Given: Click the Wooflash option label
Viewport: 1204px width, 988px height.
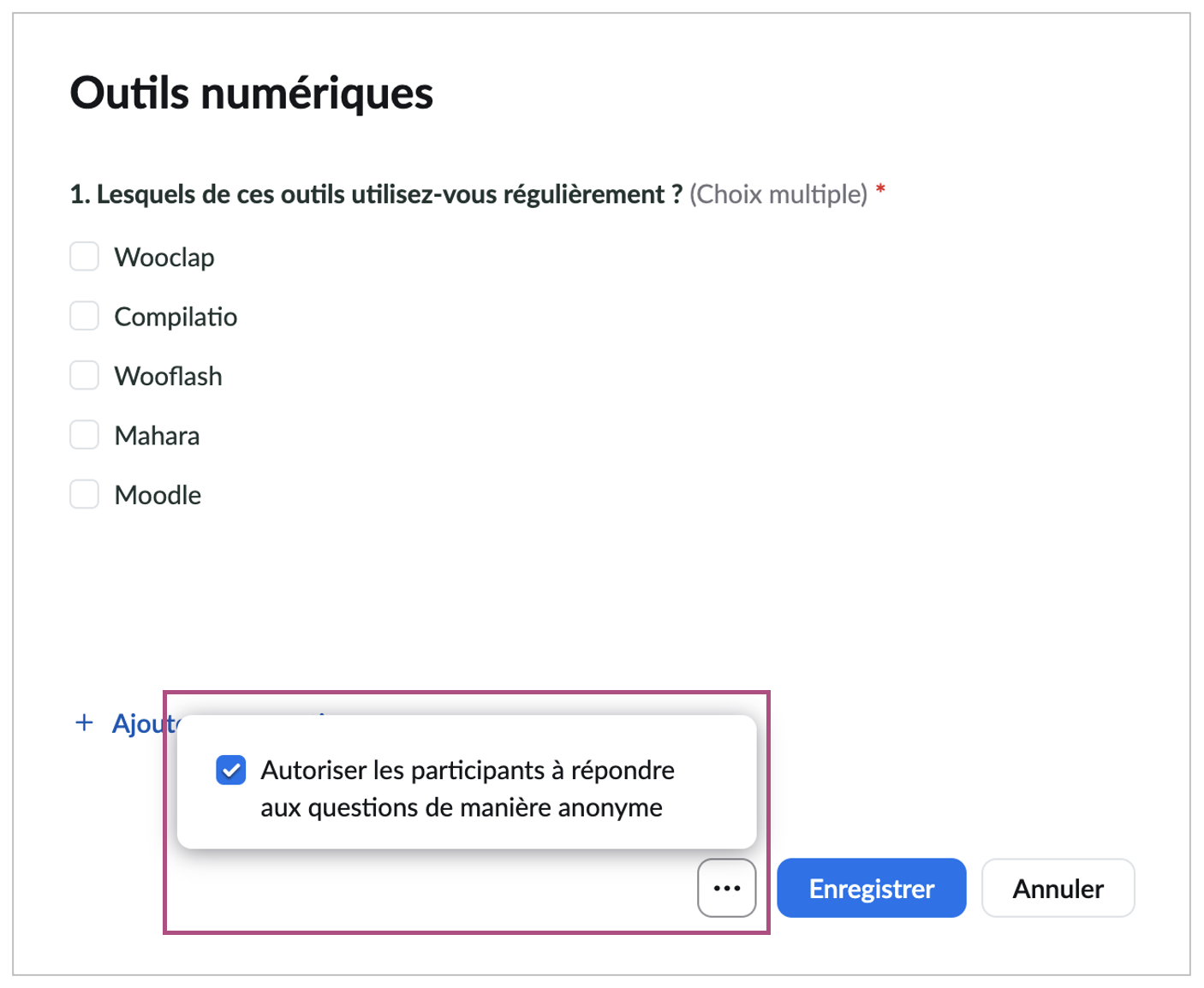Looking at the screenshot, I should point(168,376).
